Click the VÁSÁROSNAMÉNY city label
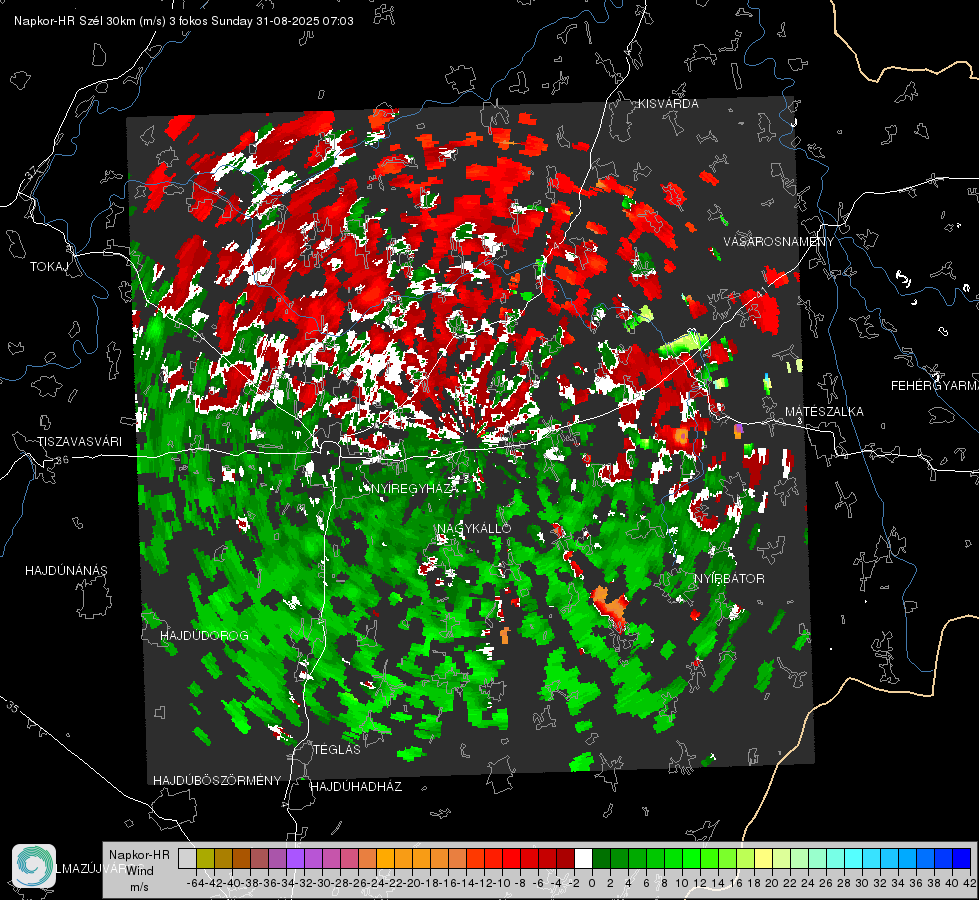Image resolution: width=979 pixels, height=900 pixels. pos(779,242)
